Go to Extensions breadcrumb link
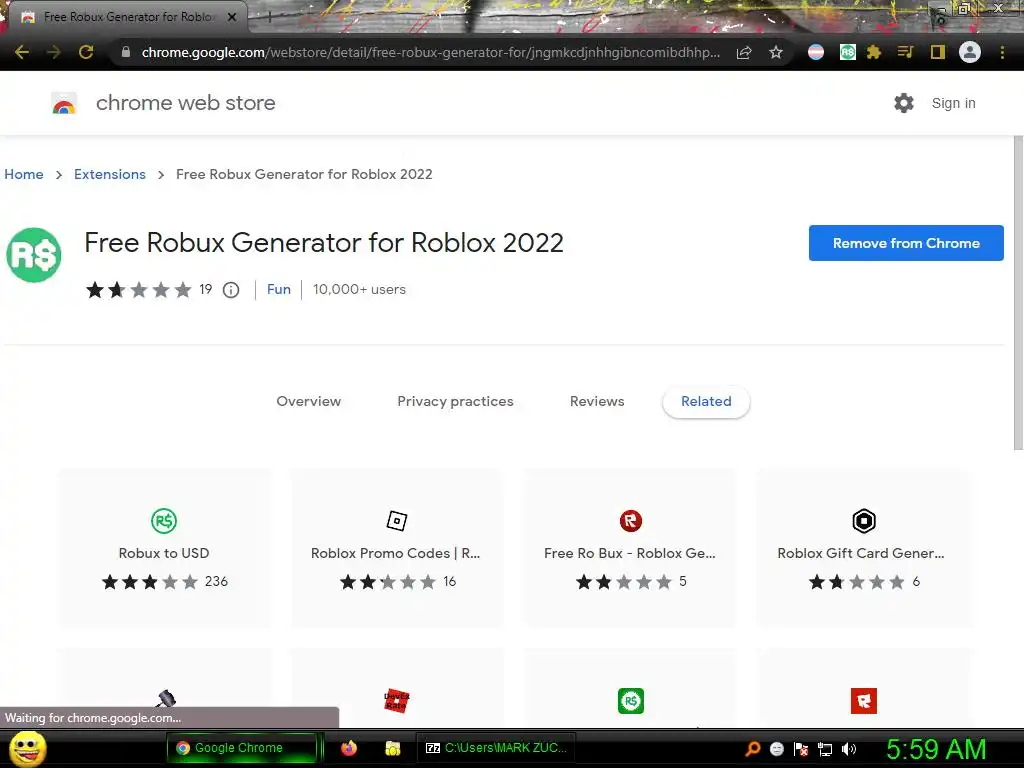This screenshot has width=1024, height=768. pos(110,174)
